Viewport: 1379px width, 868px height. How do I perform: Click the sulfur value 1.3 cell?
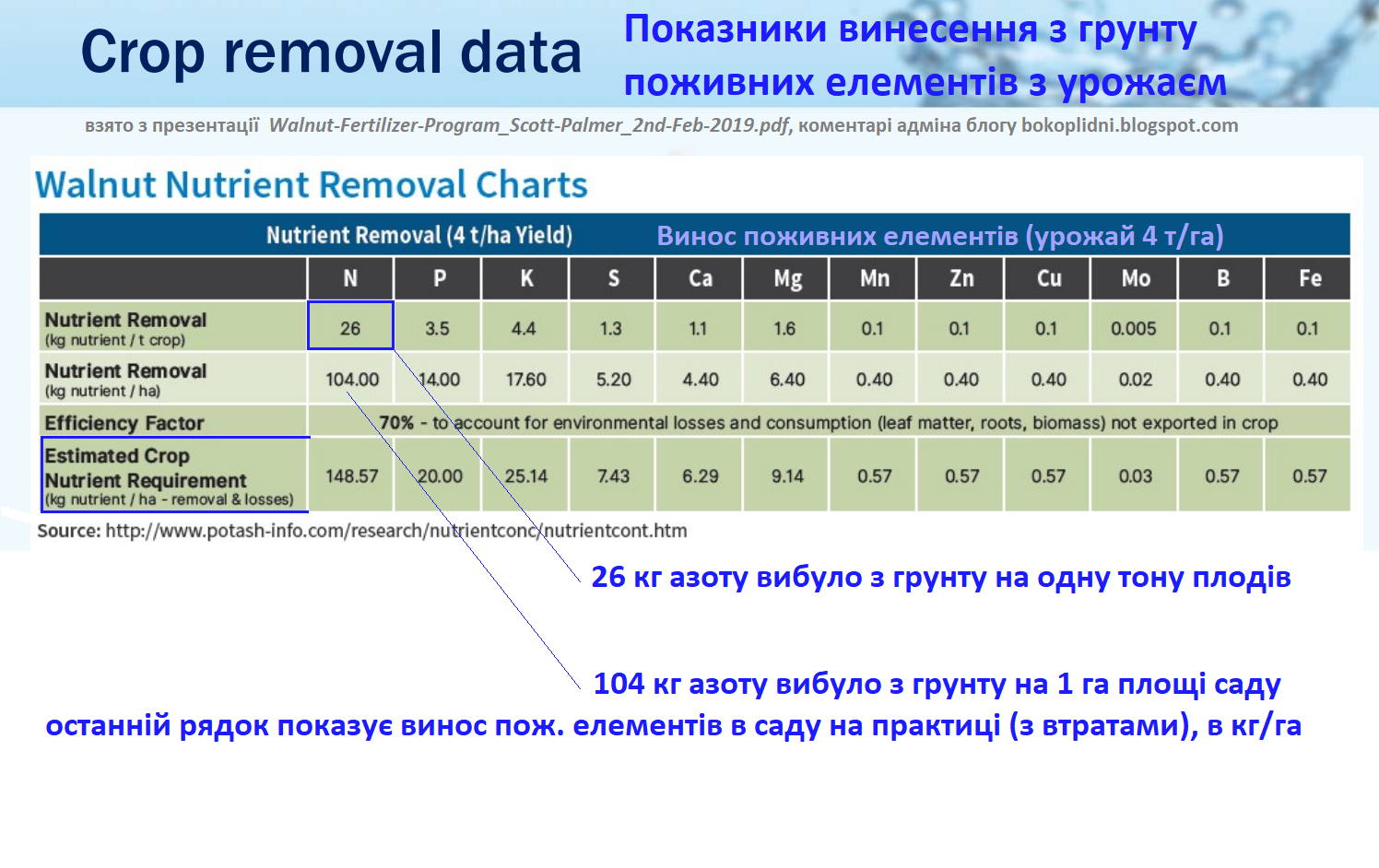click(x=613, y=328)
